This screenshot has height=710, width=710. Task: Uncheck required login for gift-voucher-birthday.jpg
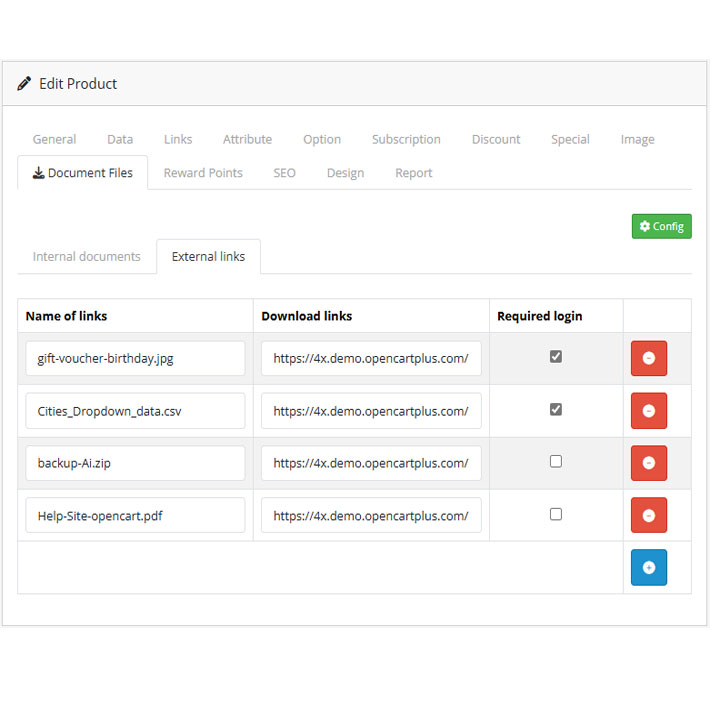tap(556, 356)
